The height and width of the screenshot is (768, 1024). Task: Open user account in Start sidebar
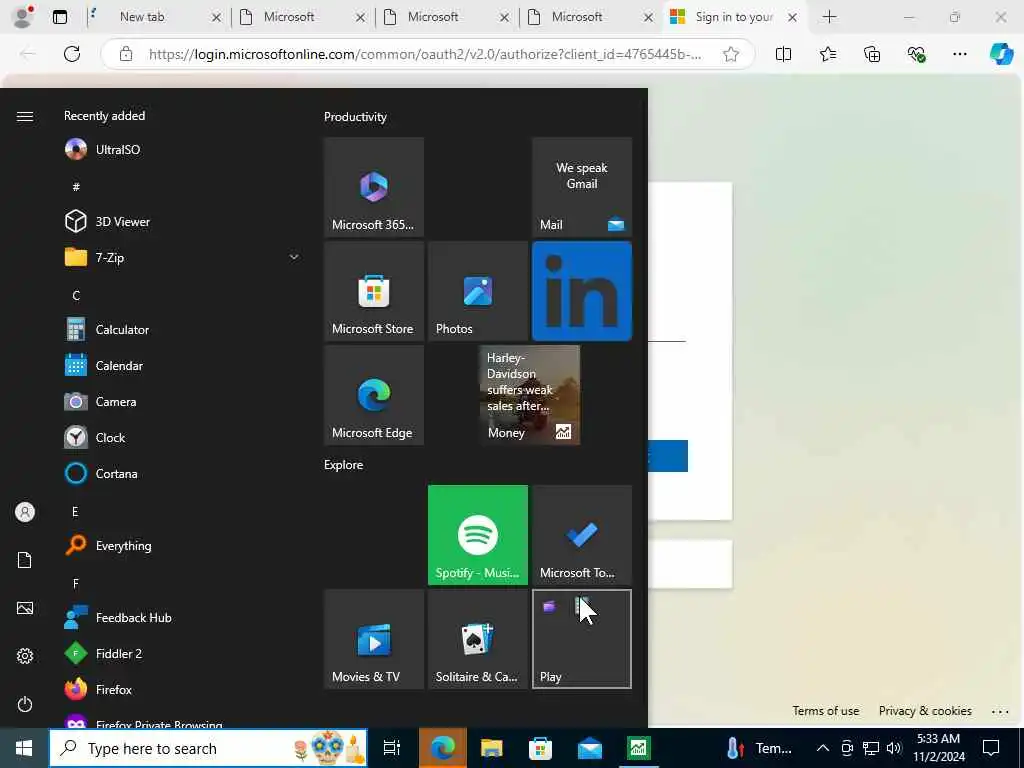tap(25, 512)
